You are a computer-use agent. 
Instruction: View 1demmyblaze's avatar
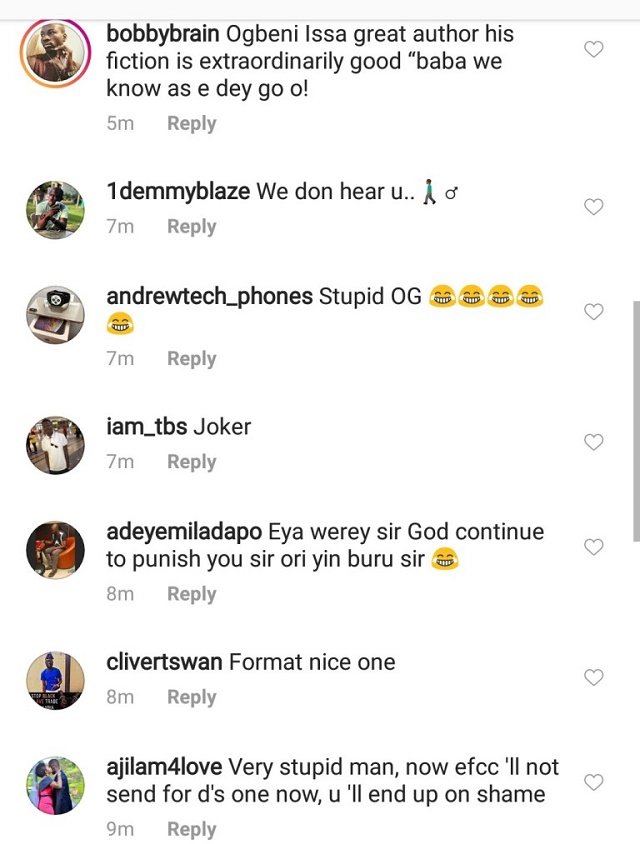[x=55, y=210]
